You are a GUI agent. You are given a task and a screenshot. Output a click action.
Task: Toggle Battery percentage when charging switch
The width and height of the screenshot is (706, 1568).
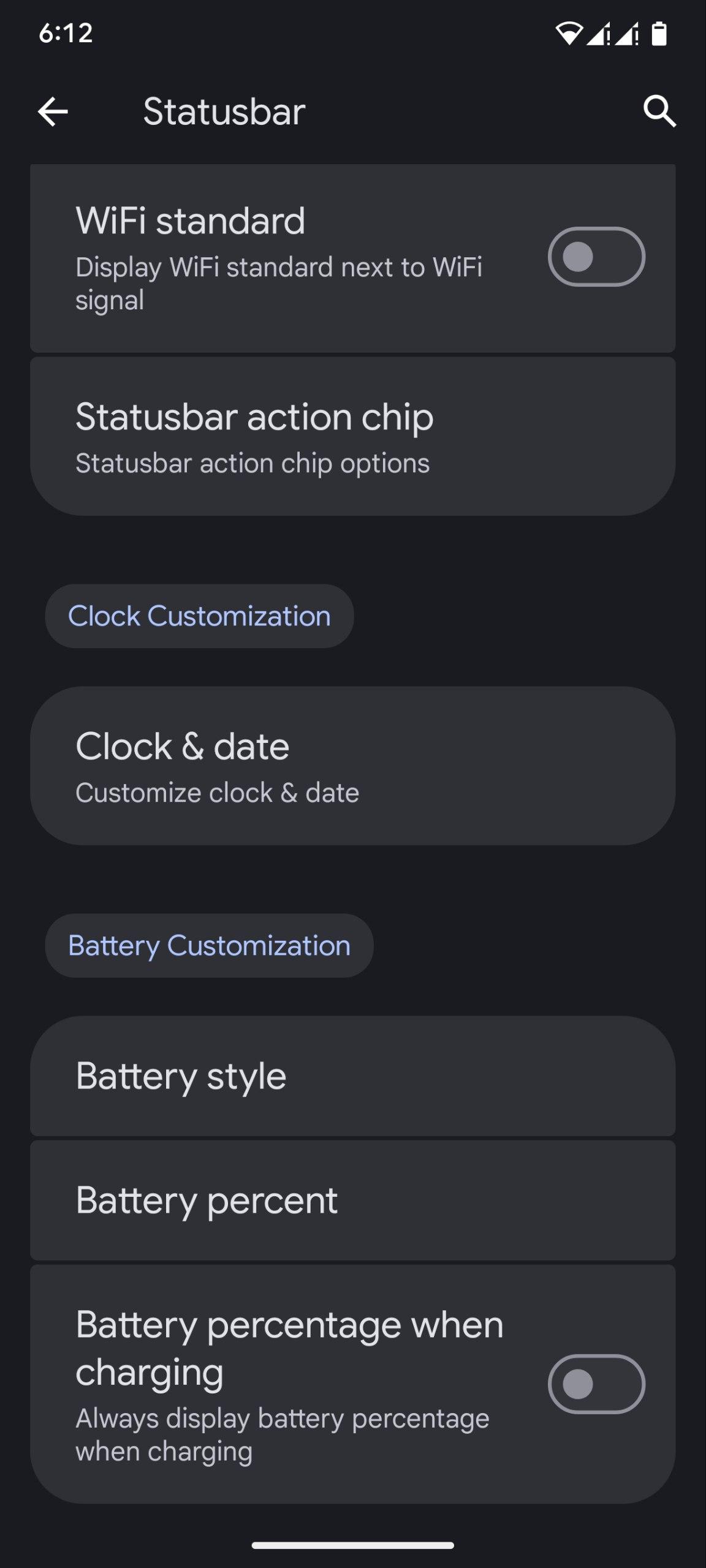[596, 1384]
